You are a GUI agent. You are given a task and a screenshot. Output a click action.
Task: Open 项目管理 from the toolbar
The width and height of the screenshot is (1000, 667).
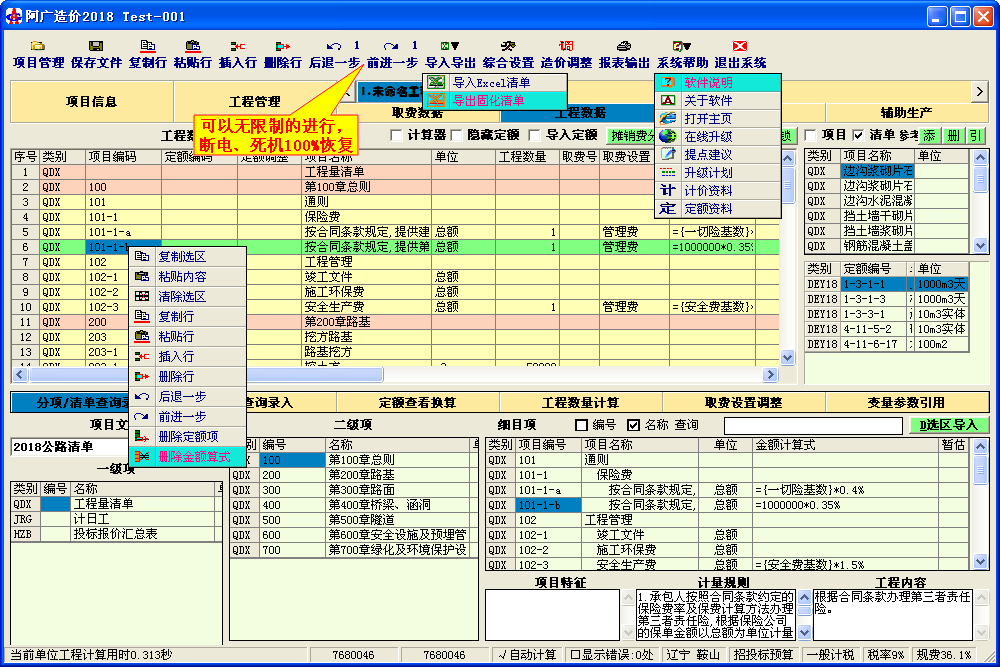point(38,54)
